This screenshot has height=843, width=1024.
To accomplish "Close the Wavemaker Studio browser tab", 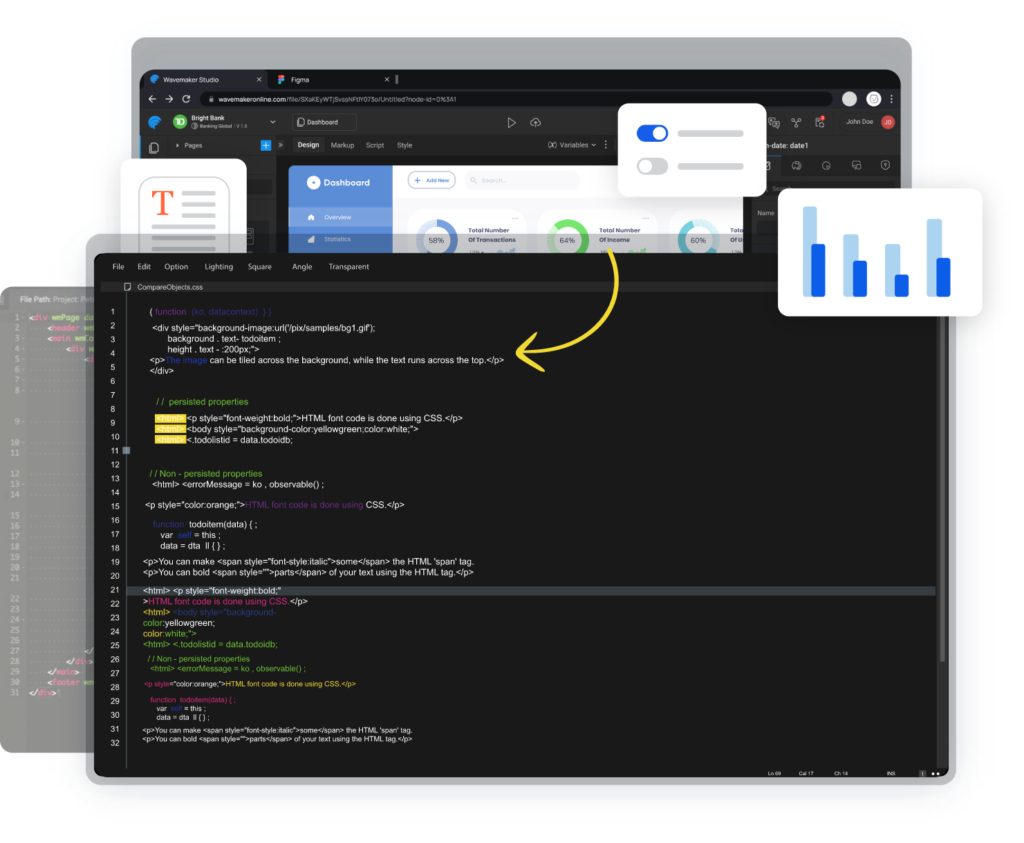I will [x=259, y=80].
